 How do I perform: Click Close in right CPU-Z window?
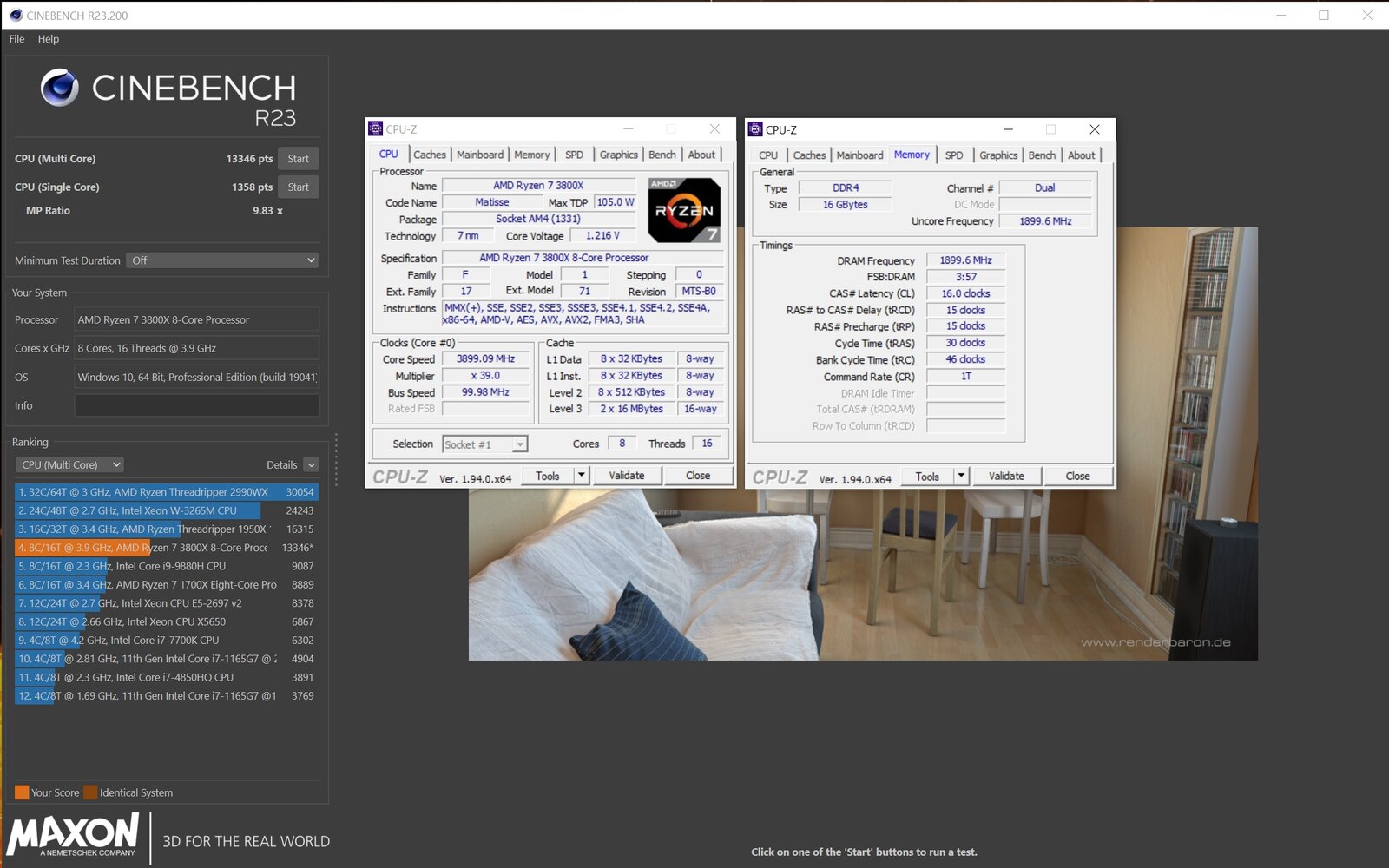1077,477
